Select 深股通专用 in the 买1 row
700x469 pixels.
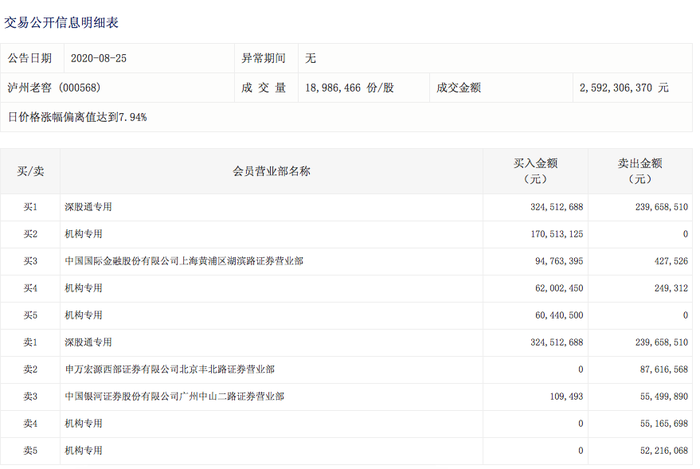(88, 207)
